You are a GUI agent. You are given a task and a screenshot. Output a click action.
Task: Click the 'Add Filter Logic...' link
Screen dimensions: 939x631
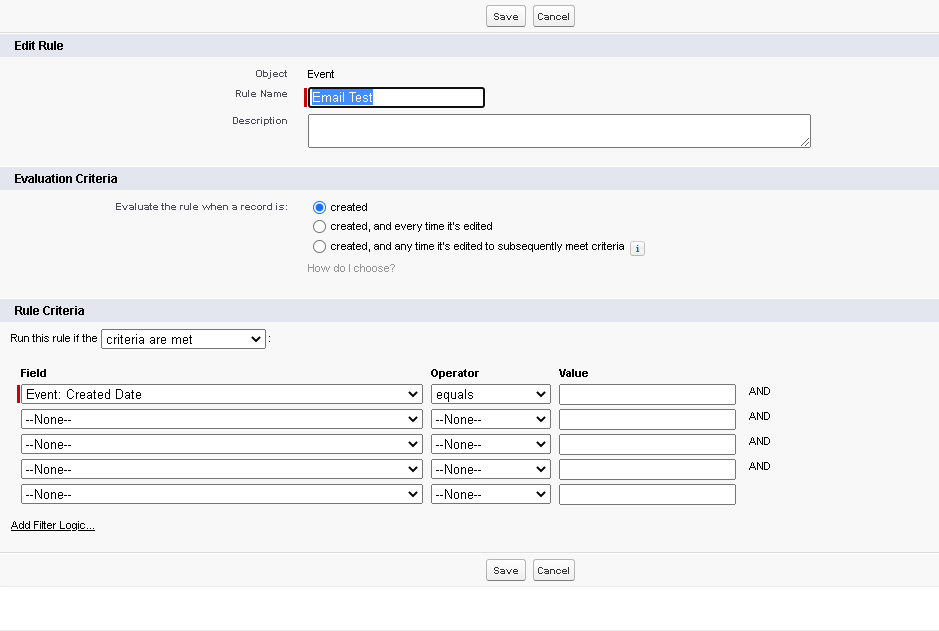coord(53,525)
